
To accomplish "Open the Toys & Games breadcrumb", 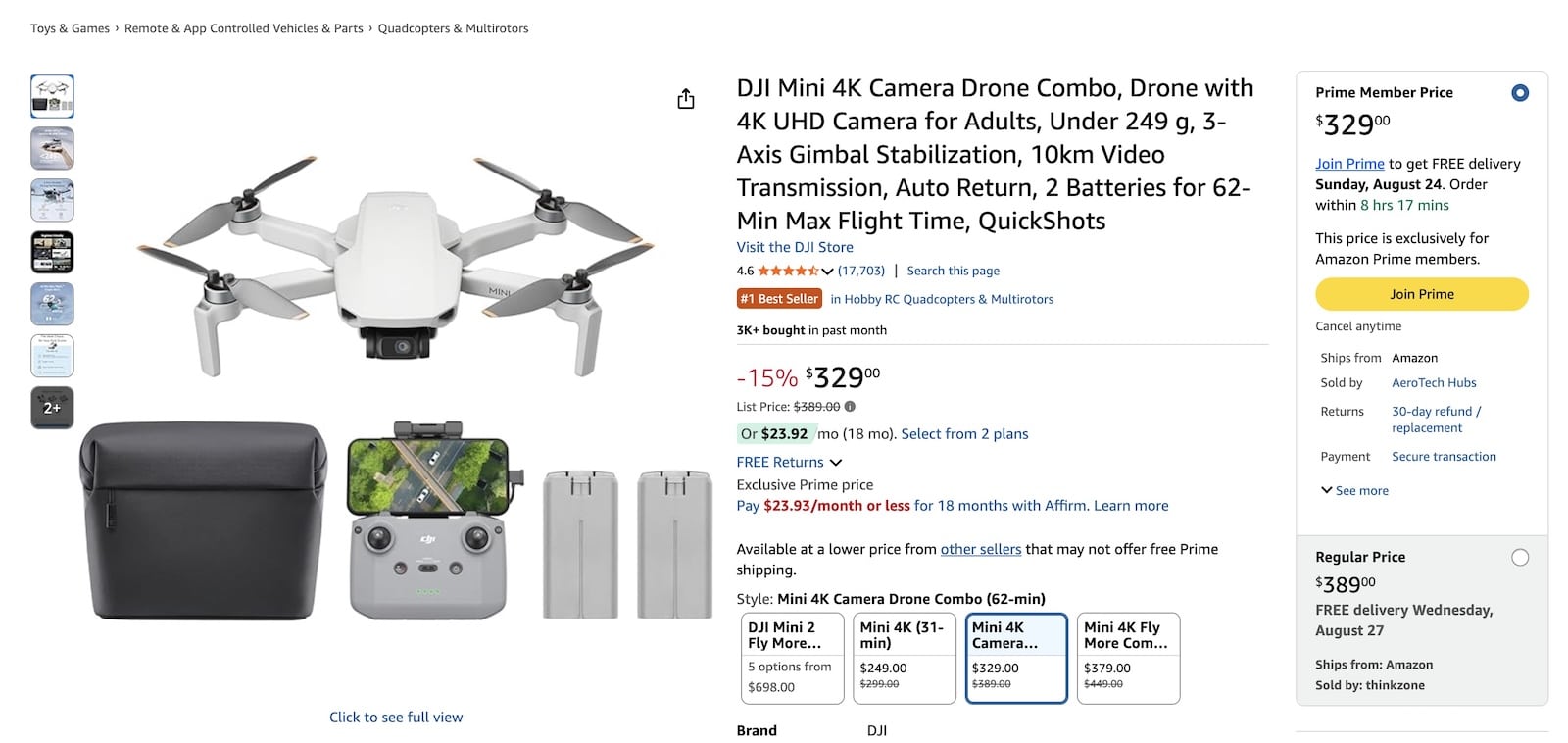I will pyautogui.click(x=69, y=27).
